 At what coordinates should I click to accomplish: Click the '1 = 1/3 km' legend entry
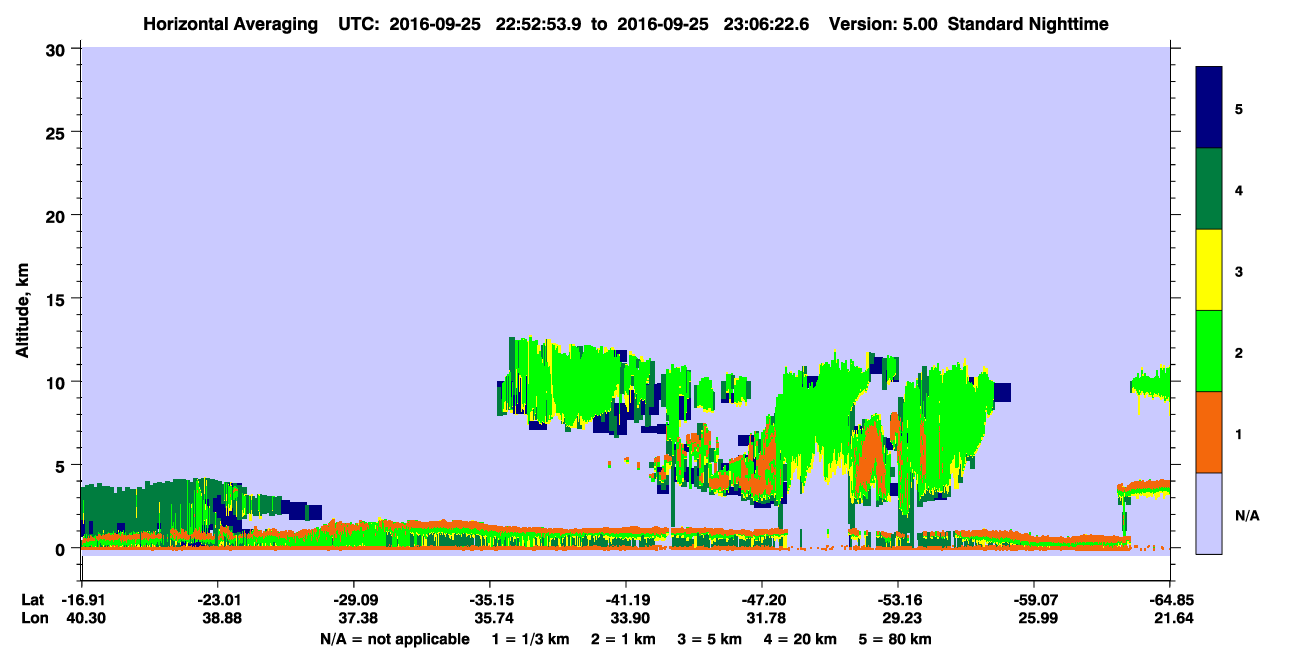tap(529, 639)
